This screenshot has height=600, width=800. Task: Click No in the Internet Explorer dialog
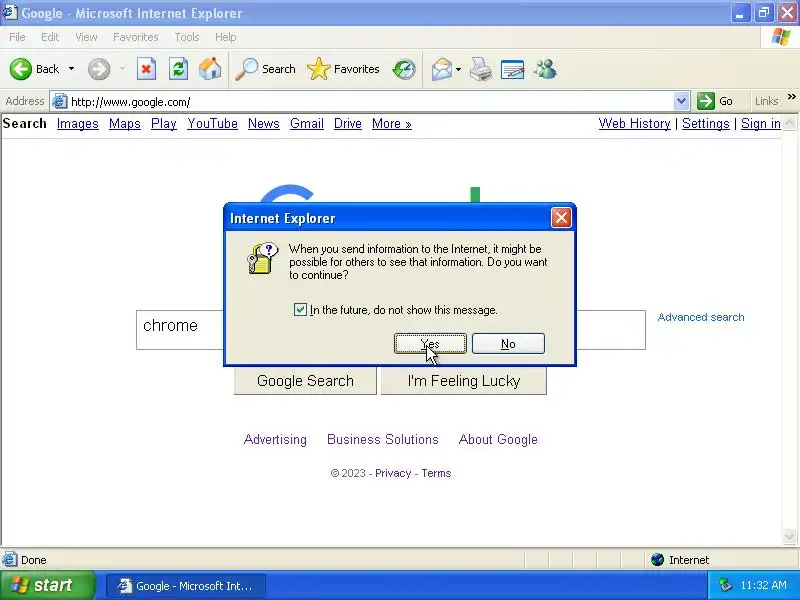[x=508, y=343]
